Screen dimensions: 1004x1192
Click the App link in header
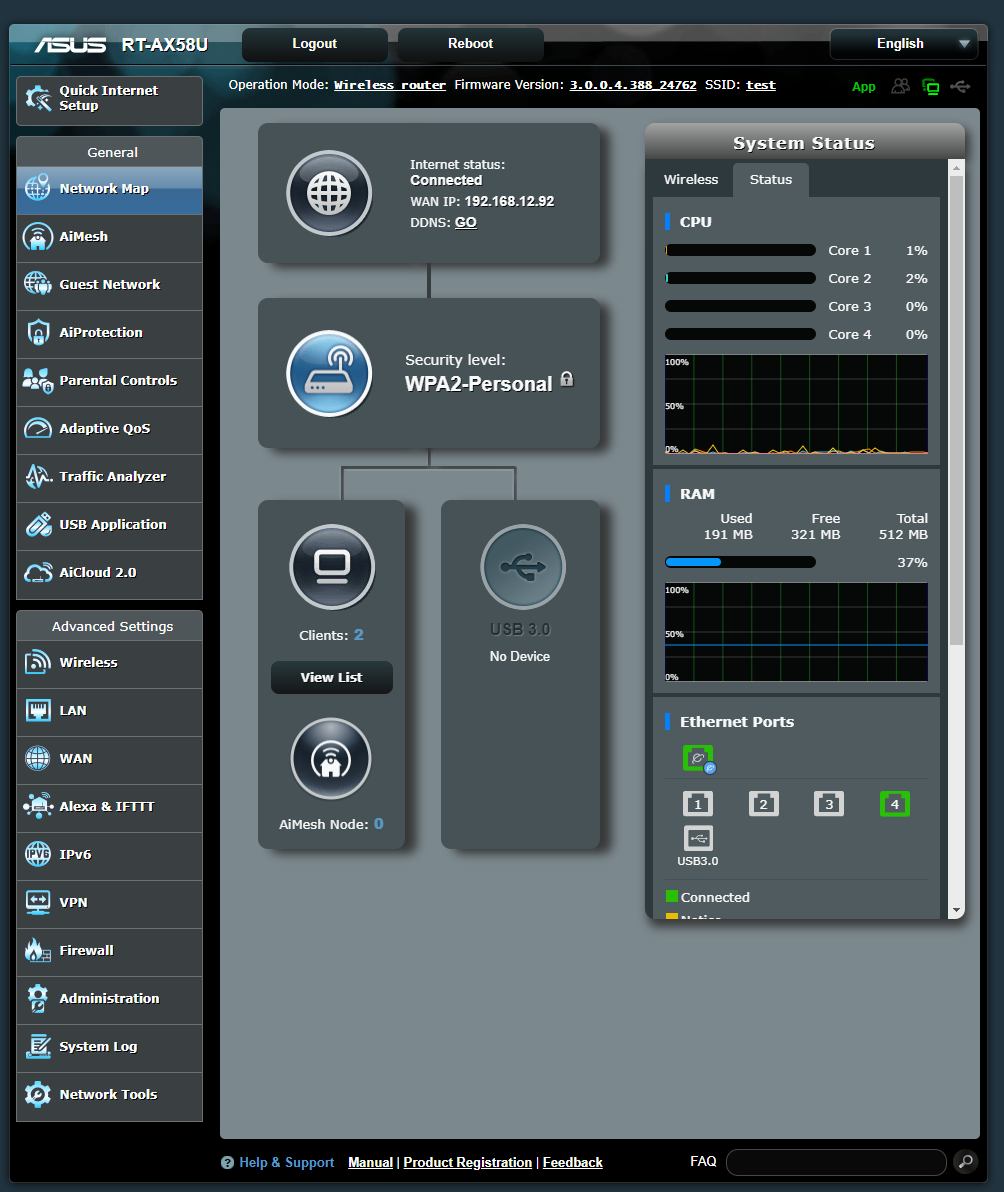coord(863,87)
